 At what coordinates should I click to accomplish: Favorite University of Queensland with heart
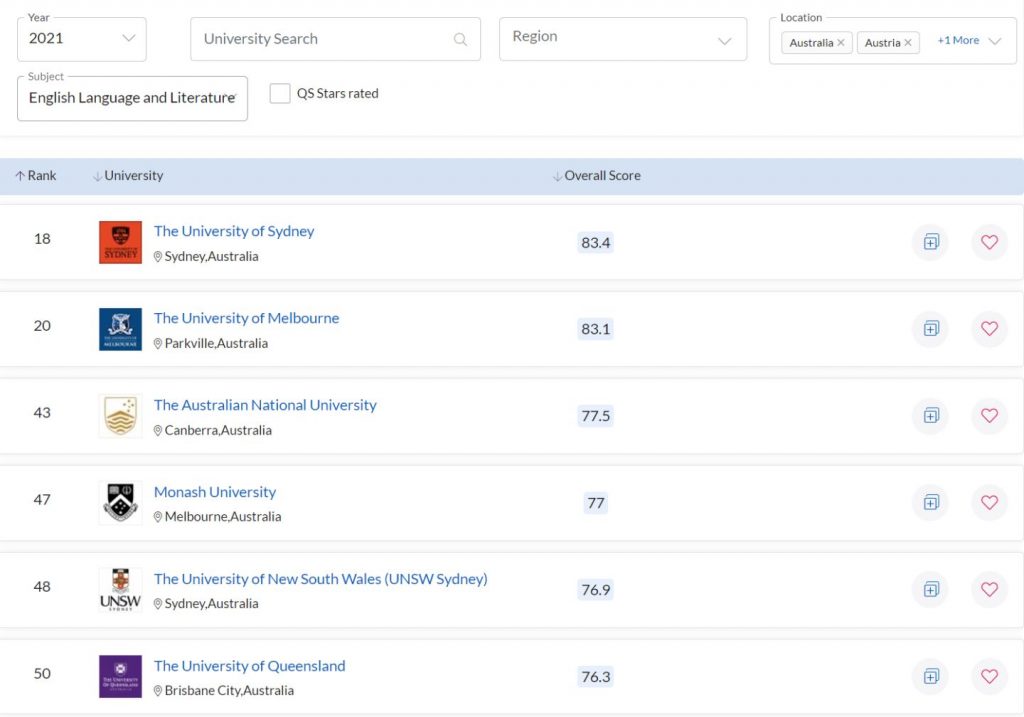coord(989,677)
